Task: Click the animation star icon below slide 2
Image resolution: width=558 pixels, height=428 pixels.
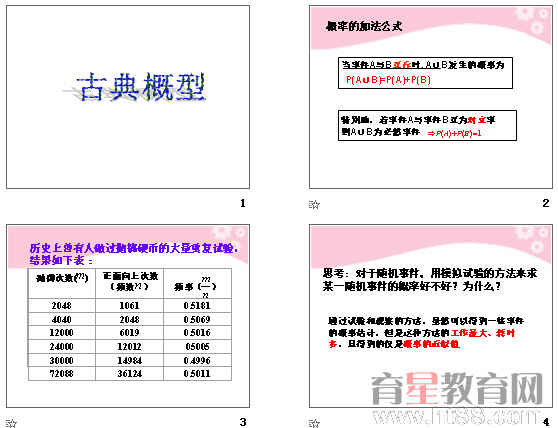Action: (x=314, y=205)
